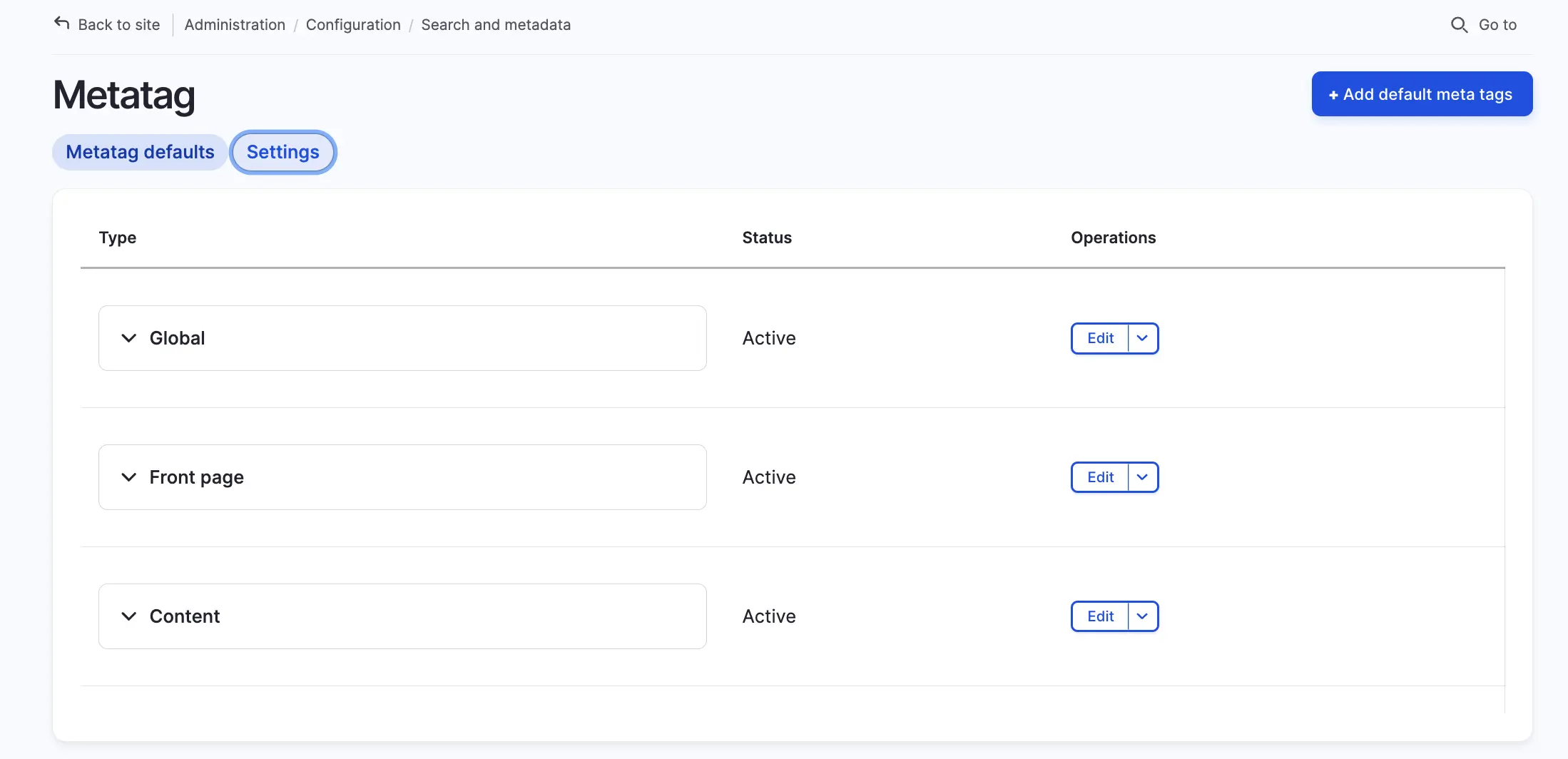The width and height of the screenshot is (1568, 759).
Task: Go to Configuration breadcrumb link
Action: pyautogui.click(x=353, y=25)
